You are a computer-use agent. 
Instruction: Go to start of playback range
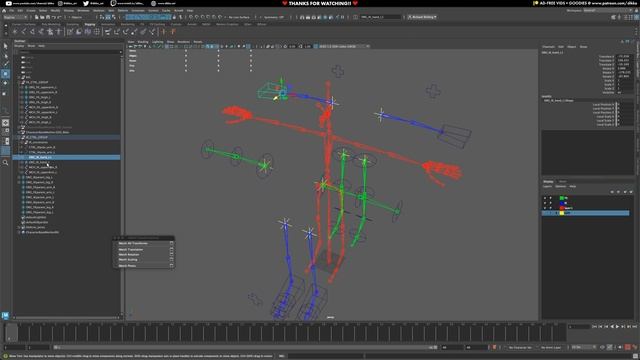coord(594,327)
